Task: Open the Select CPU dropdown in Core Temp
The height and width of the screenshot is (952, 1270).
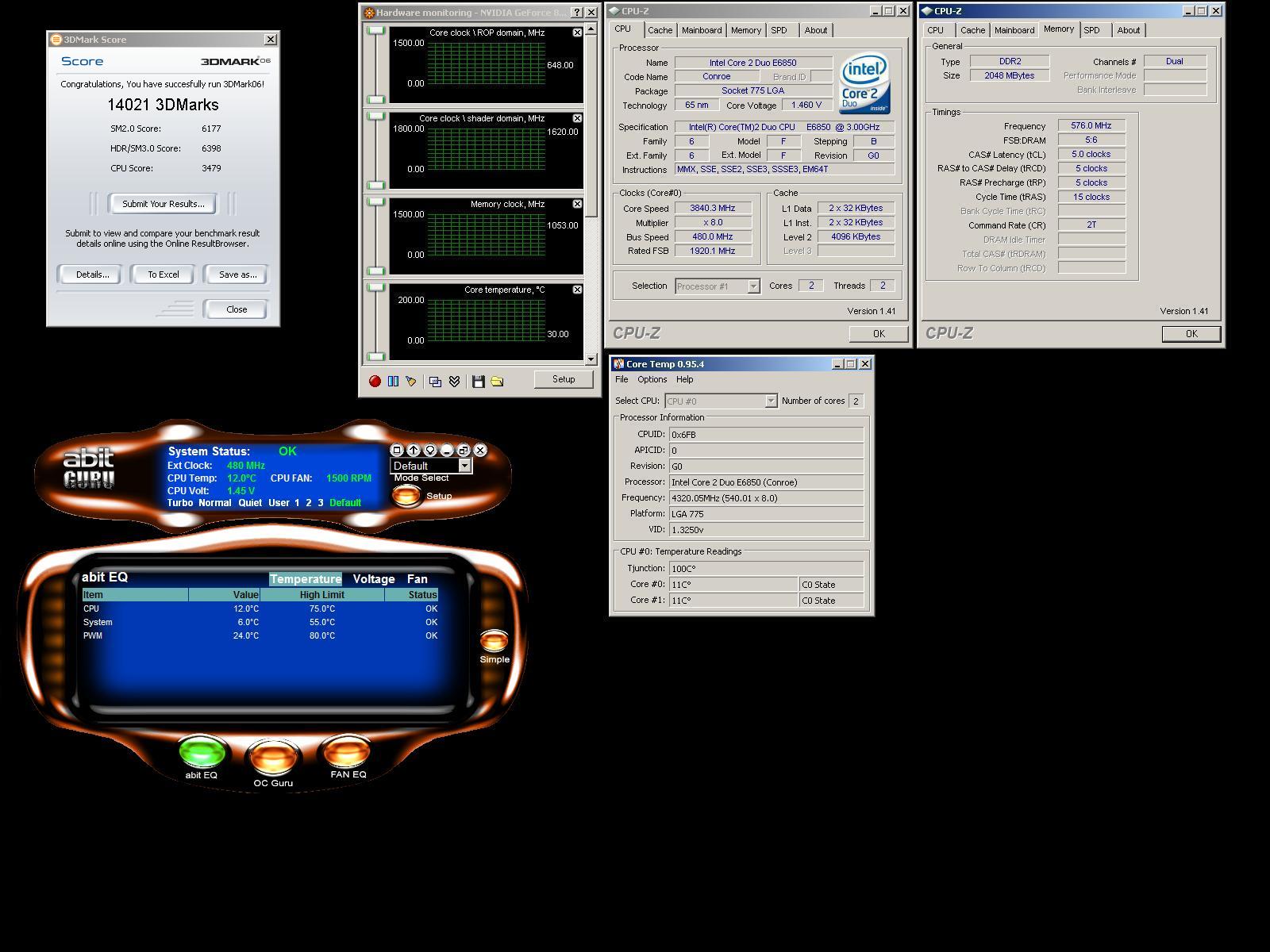Action: click(770, 401)
